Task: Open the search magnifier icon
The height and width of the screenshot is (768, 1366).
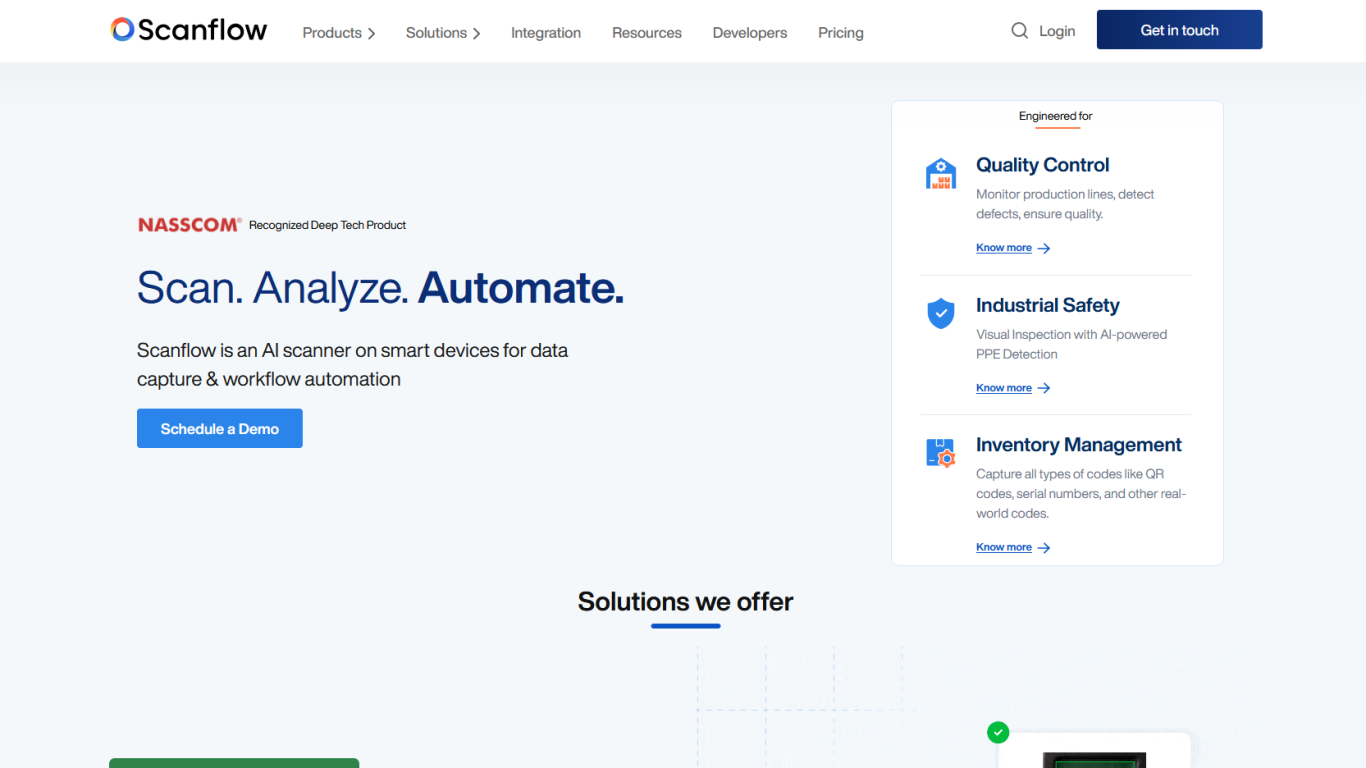Action: coord(1019,31)
